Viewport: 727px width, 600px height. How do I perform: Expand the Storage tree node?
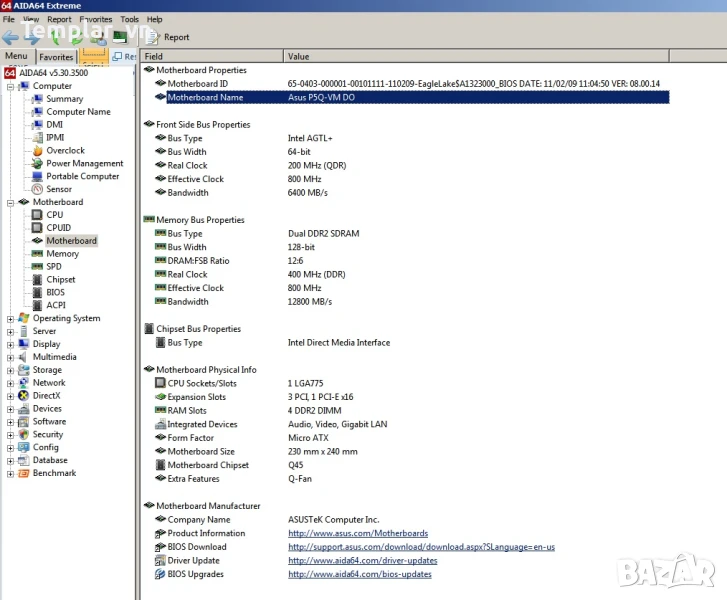coord(11,370)
